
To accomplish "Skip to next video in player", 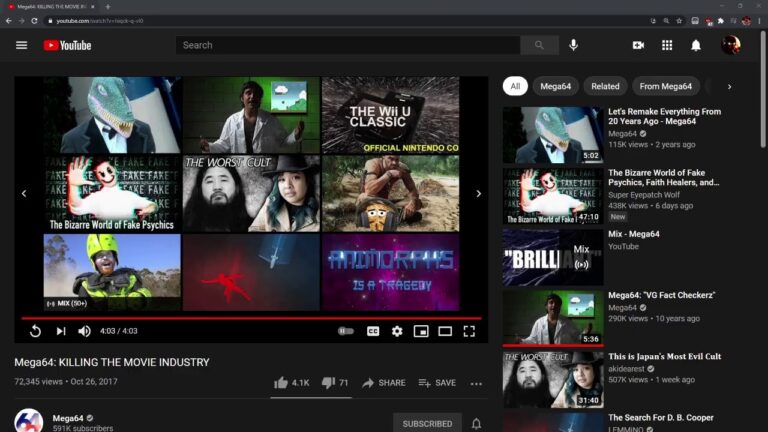I will tap(61, 331).
